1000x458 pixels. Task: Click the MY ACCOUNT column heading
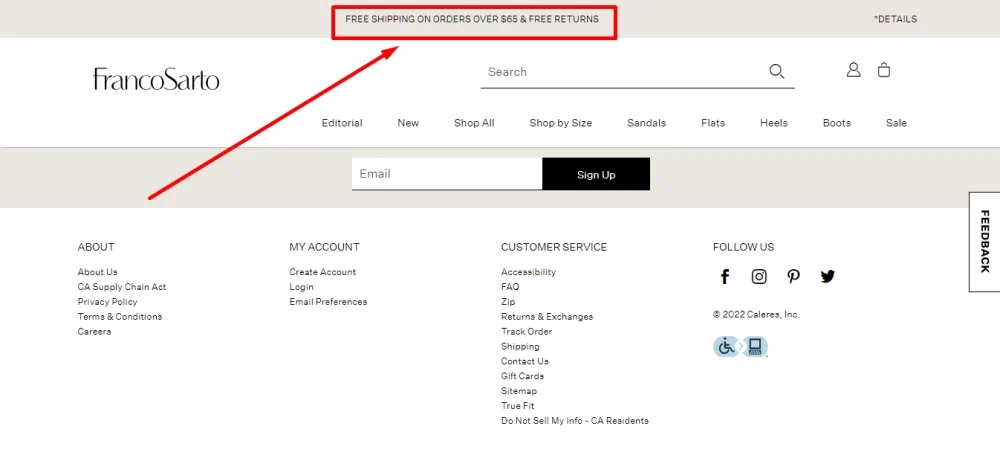(325, 247)
